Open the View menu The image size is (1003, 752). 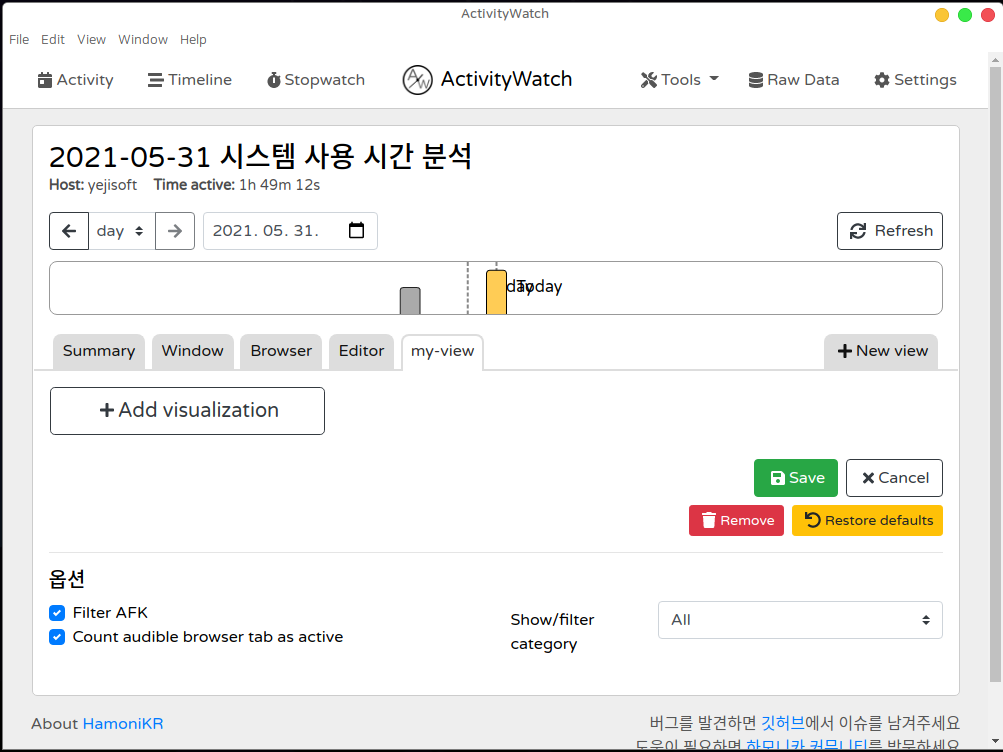coord(91,40)
